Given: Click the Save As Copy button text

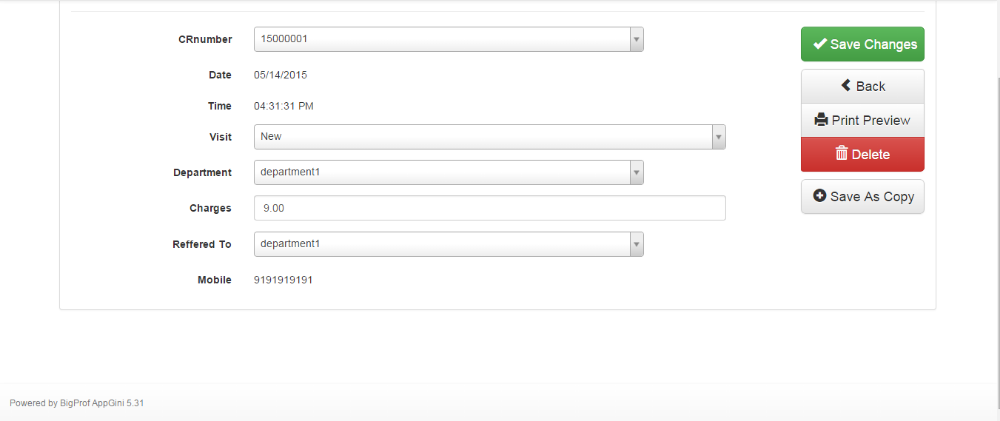Looking at the screenshot, I should coord(872,196).
